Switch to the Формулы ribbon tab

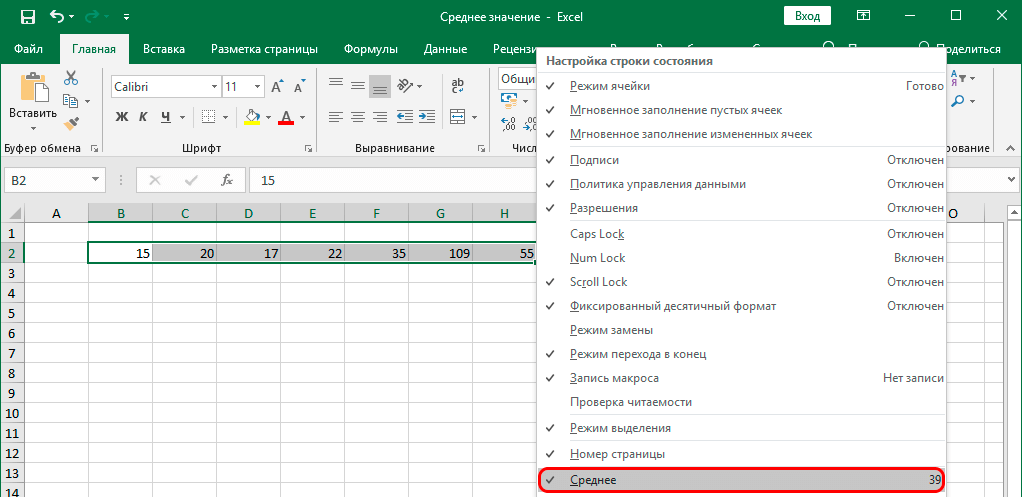[x=370, y=49]
